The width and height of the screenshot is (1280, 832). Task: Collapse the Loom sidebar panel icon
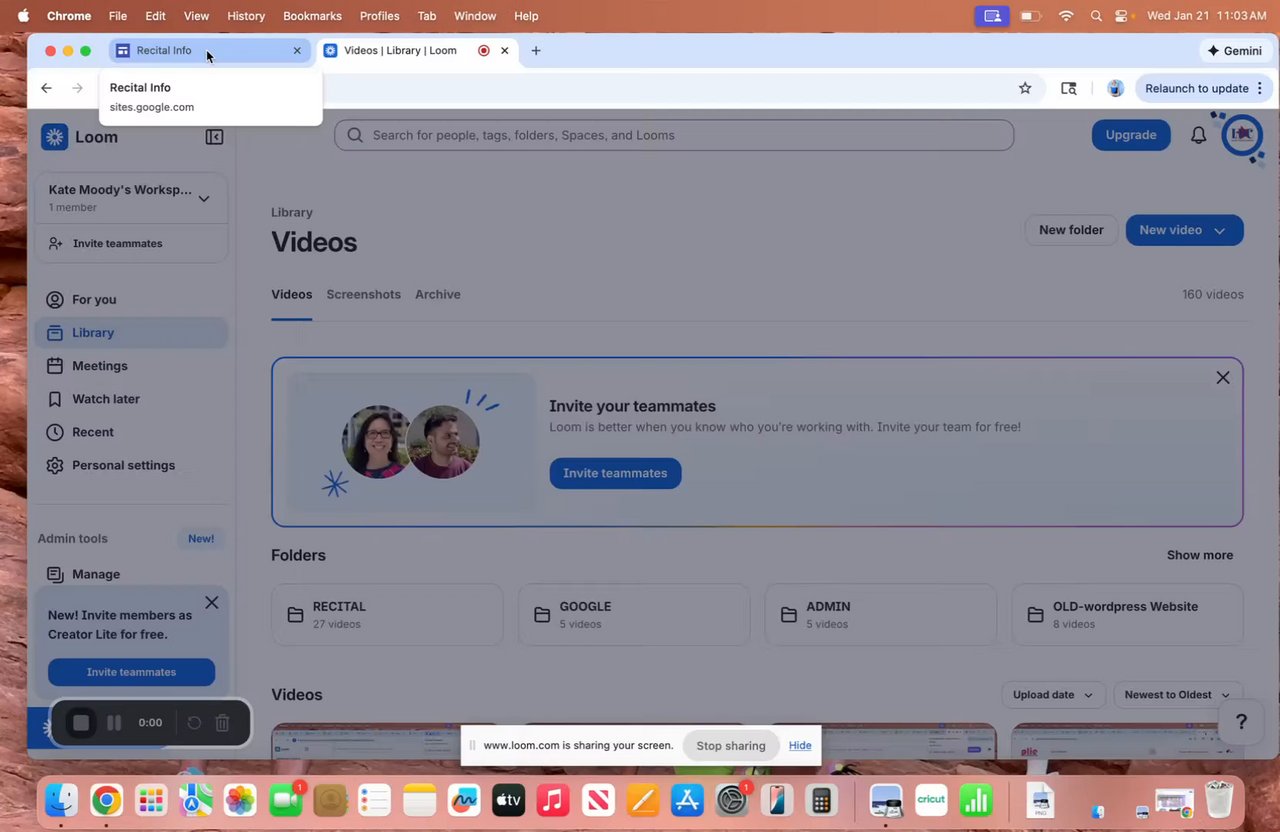[214, 137]
